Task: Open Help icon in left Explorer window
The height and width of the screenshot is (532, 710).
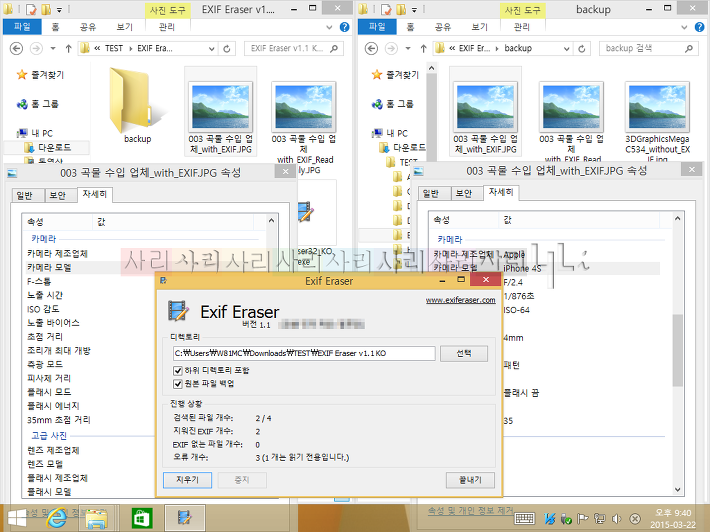Action: point(345,27)
